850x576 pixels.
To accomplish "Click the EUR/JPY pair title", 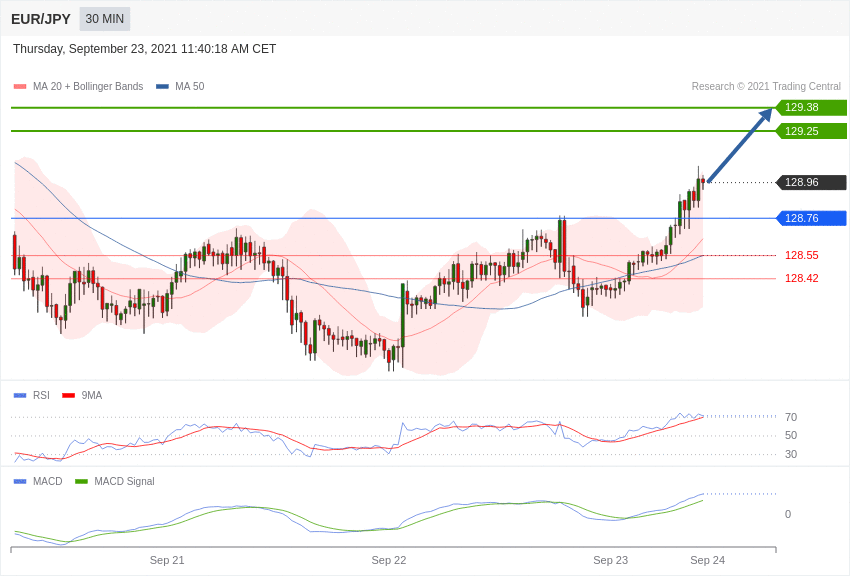I will pyautogui.click(x=41, y=19).
